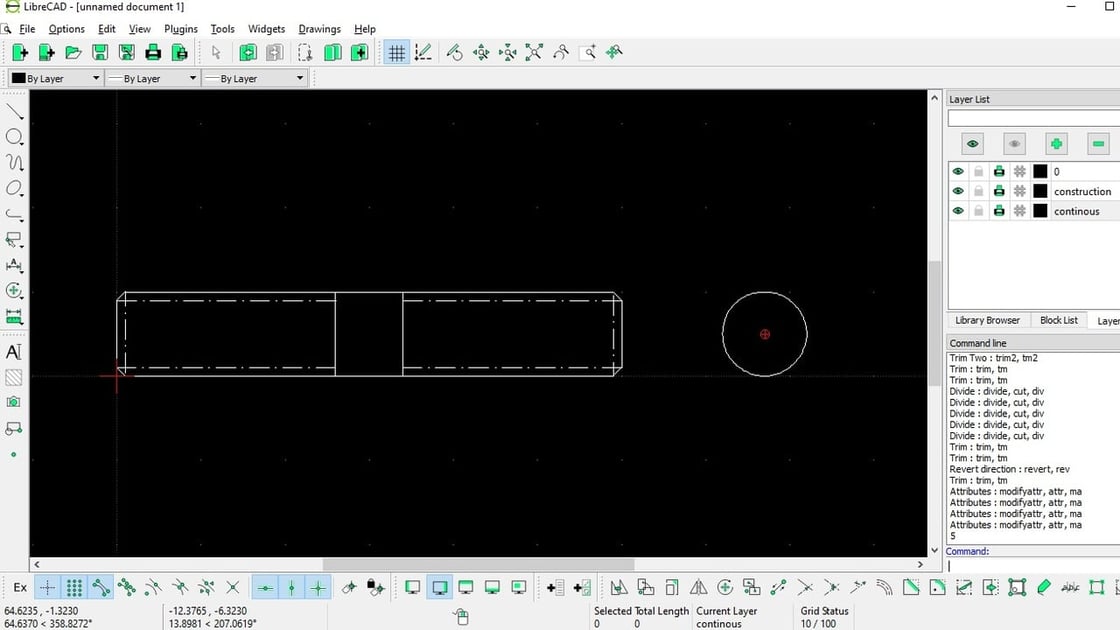Click the Zoom In magnifier icon
The image size is (1120, 630).
481,51
